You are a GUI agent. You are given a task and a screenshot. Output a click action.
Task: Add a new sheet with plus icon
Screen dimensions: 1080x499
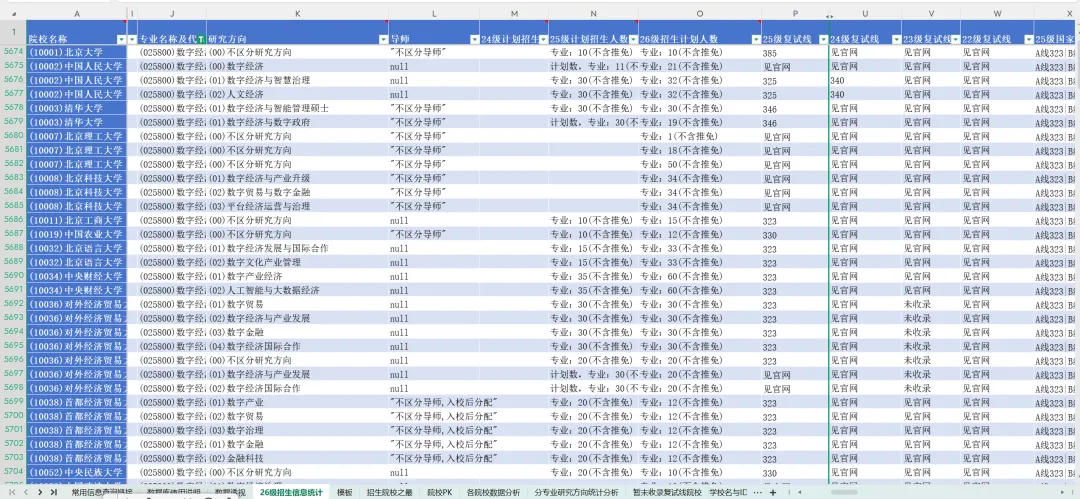click(773, 492)
